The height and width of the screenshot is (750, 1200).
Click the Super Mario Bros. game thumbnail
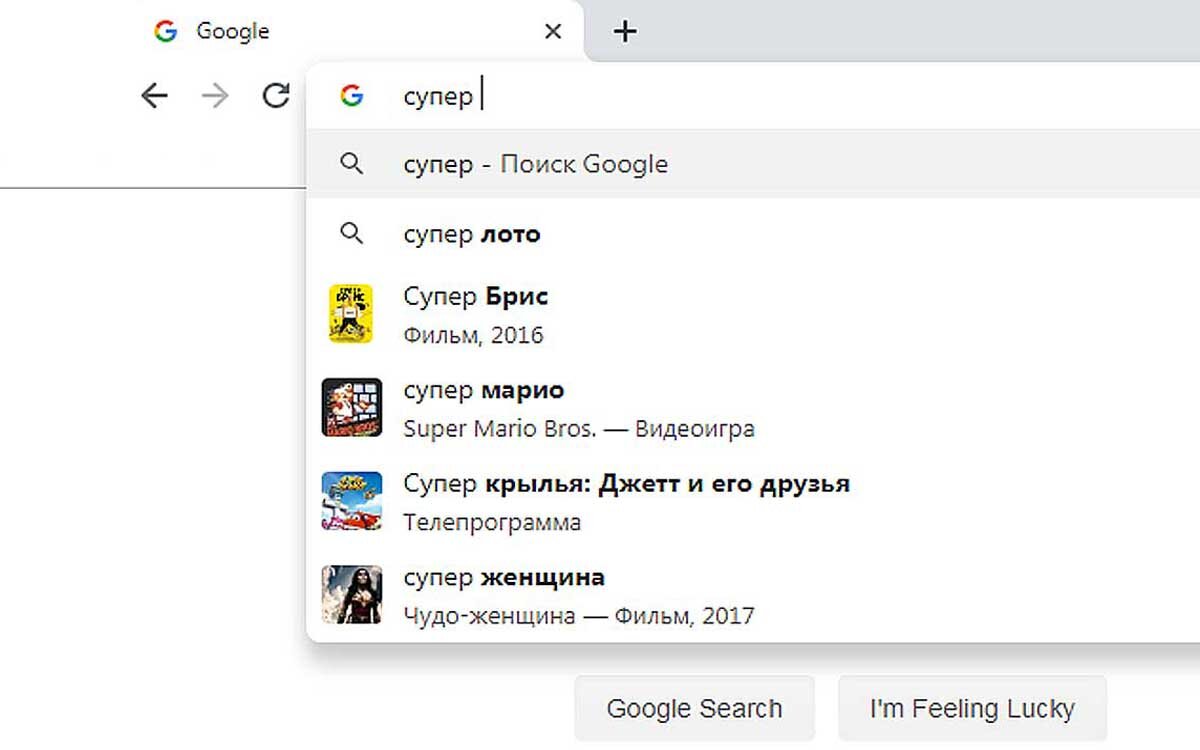[351, 407]
